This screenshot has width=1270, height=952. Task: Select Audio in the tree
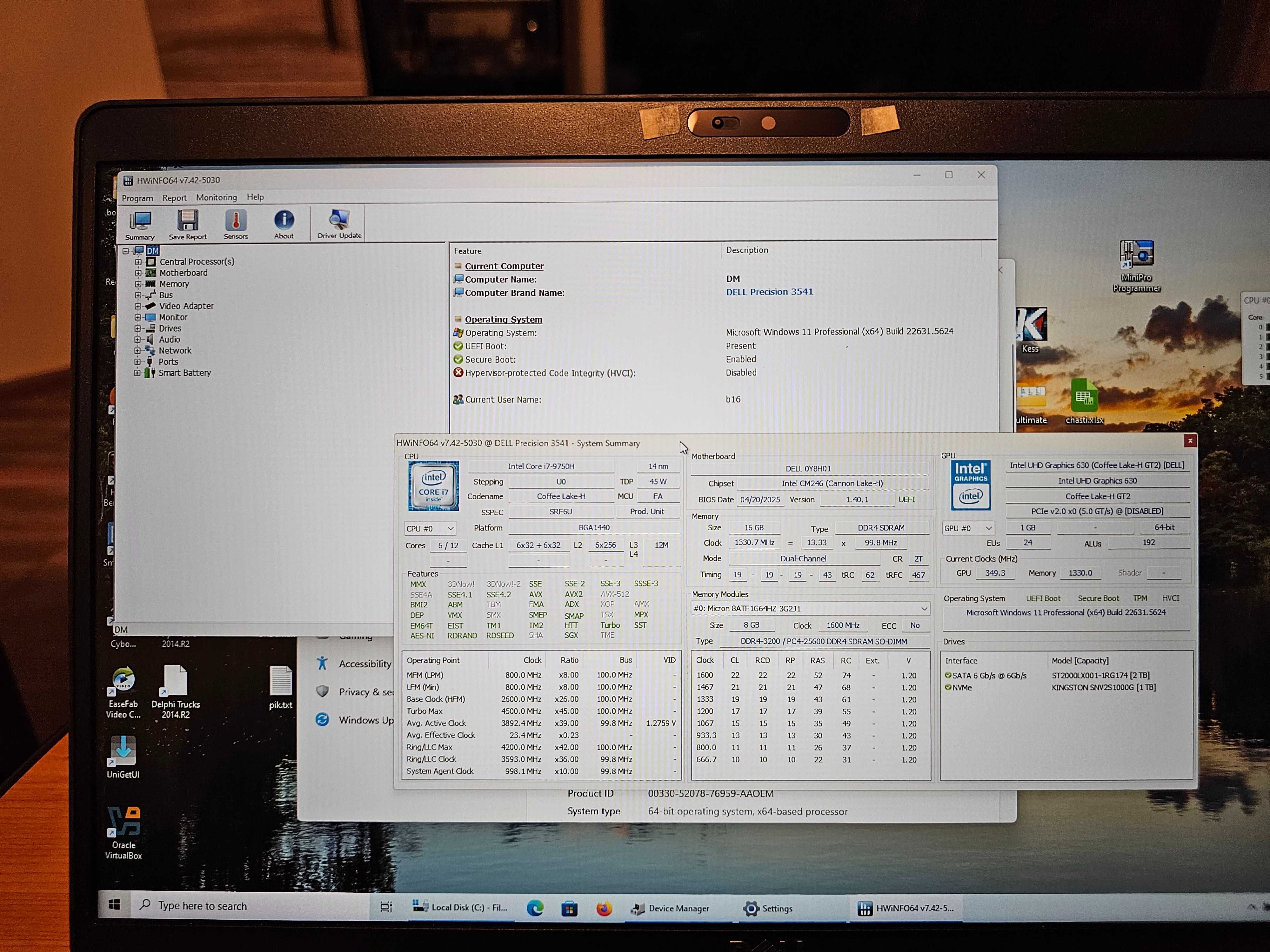[x=169, y=339]
